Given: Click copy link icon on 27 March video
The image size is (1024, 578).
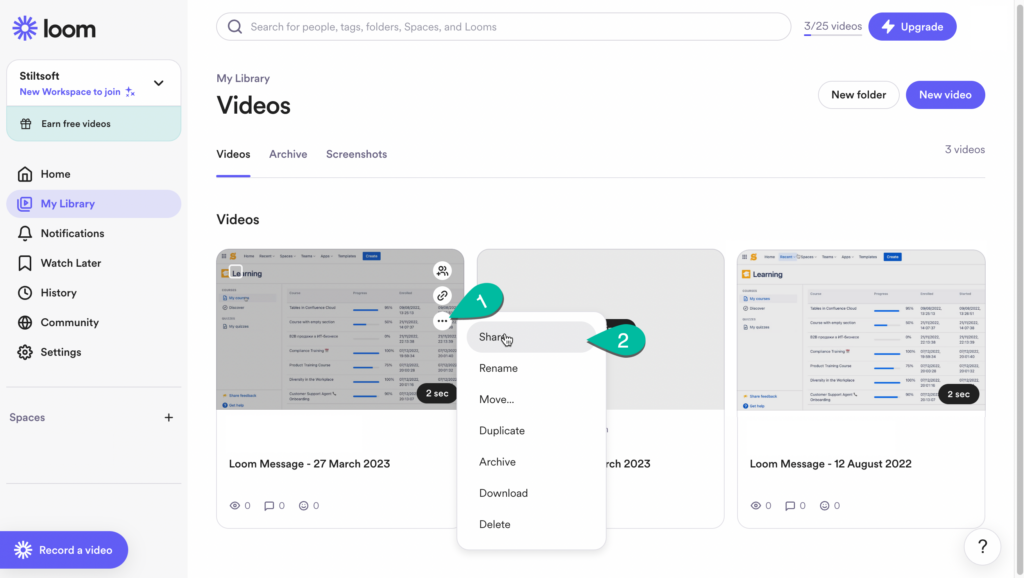Looking at the screenshot, I should pos(442,296).
